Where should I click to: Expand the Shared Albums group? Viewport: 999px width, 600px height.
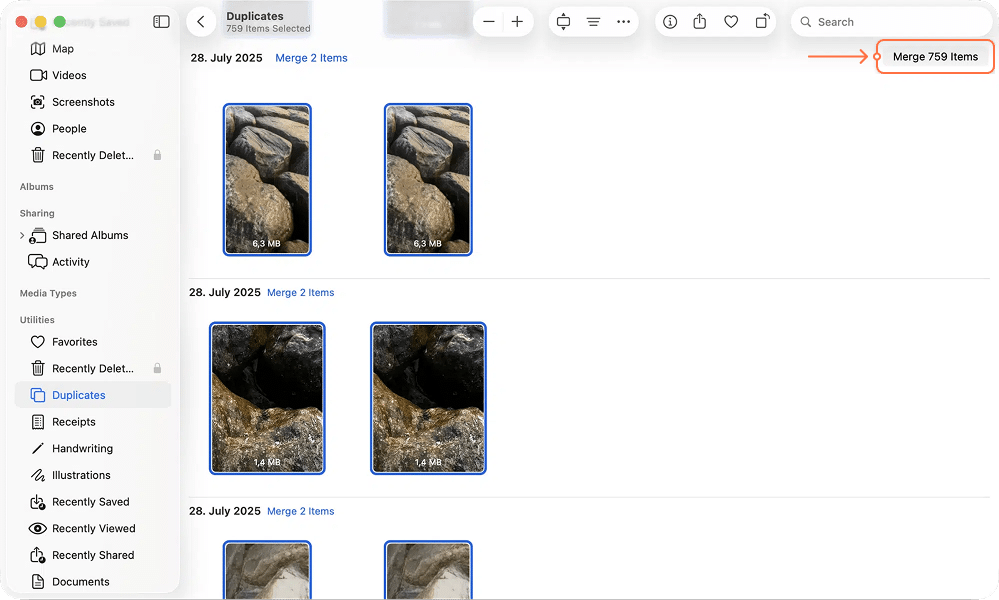click(22, 235)
